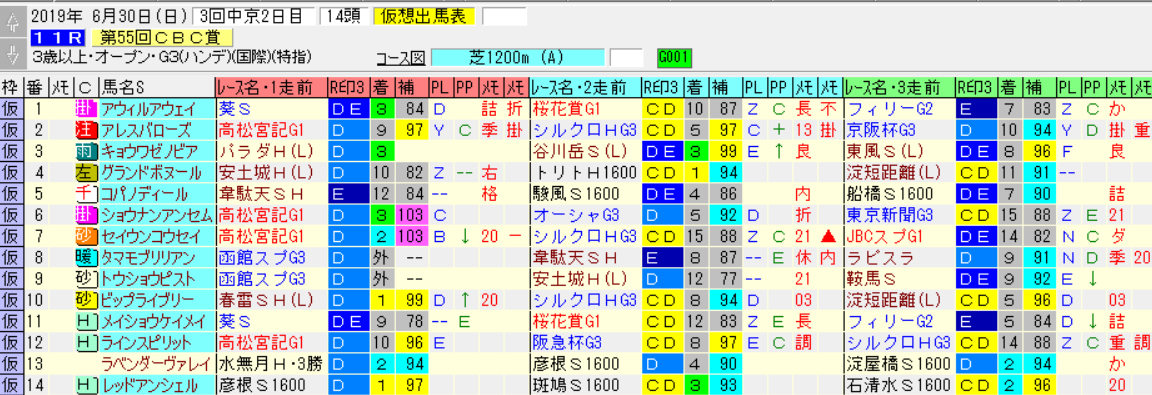Go to next race with down arrow

(12, 54)
